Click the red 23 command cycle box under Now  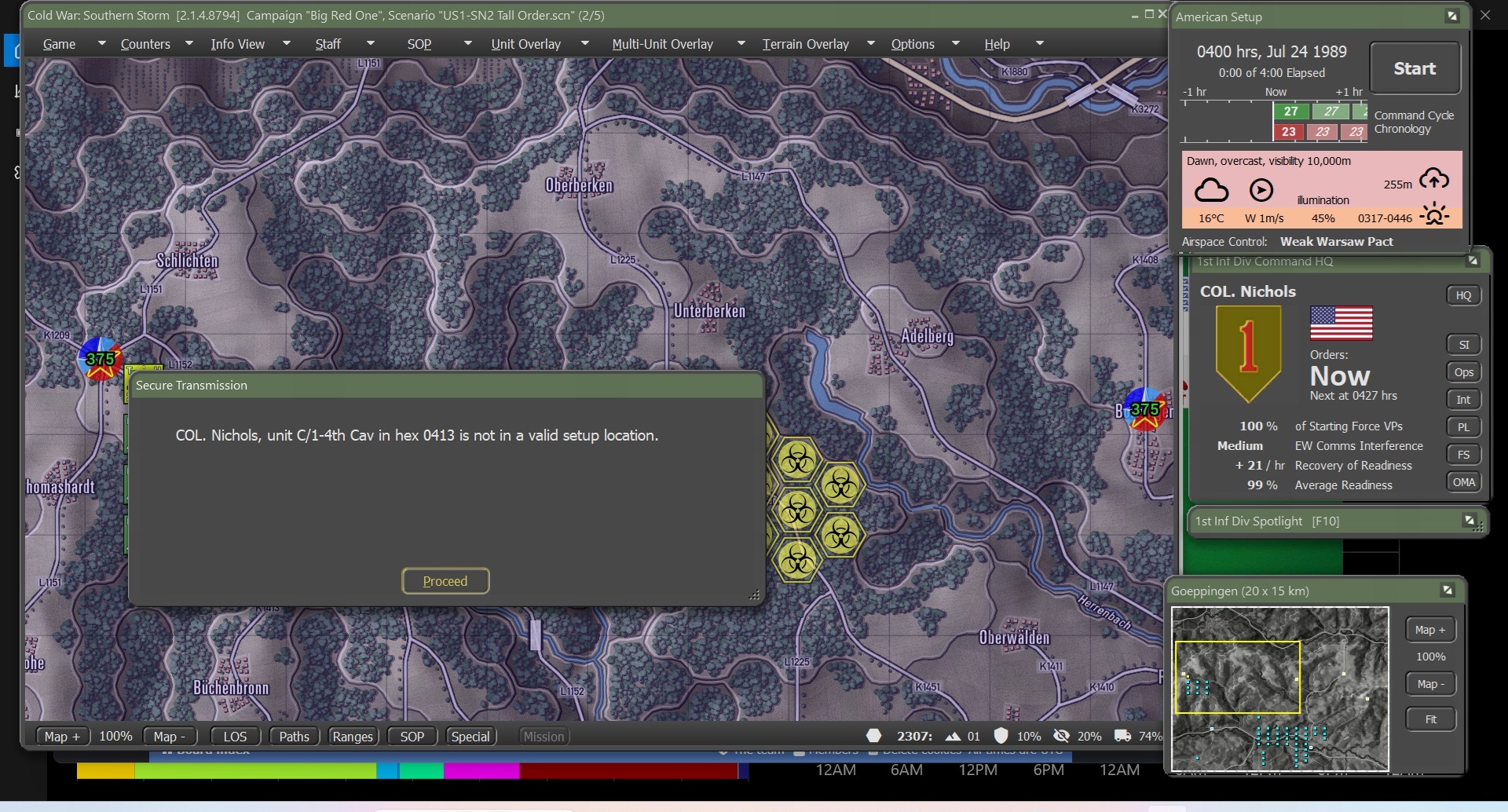pos(1289,132)
